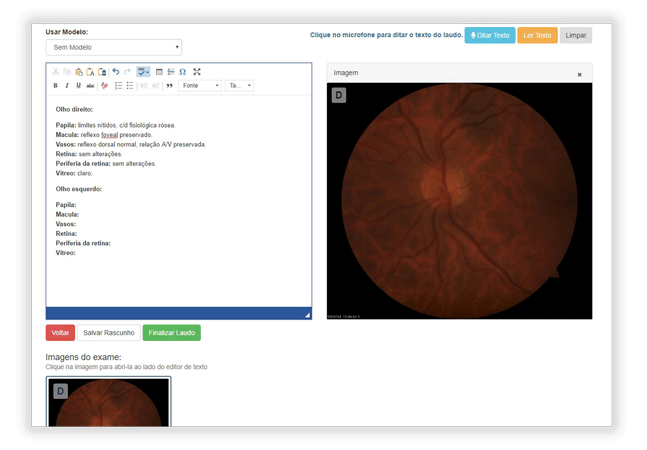The width and height of the screenshot is (647, 450).
Task: Click the Ler Texto button
Action: [537, 35]
